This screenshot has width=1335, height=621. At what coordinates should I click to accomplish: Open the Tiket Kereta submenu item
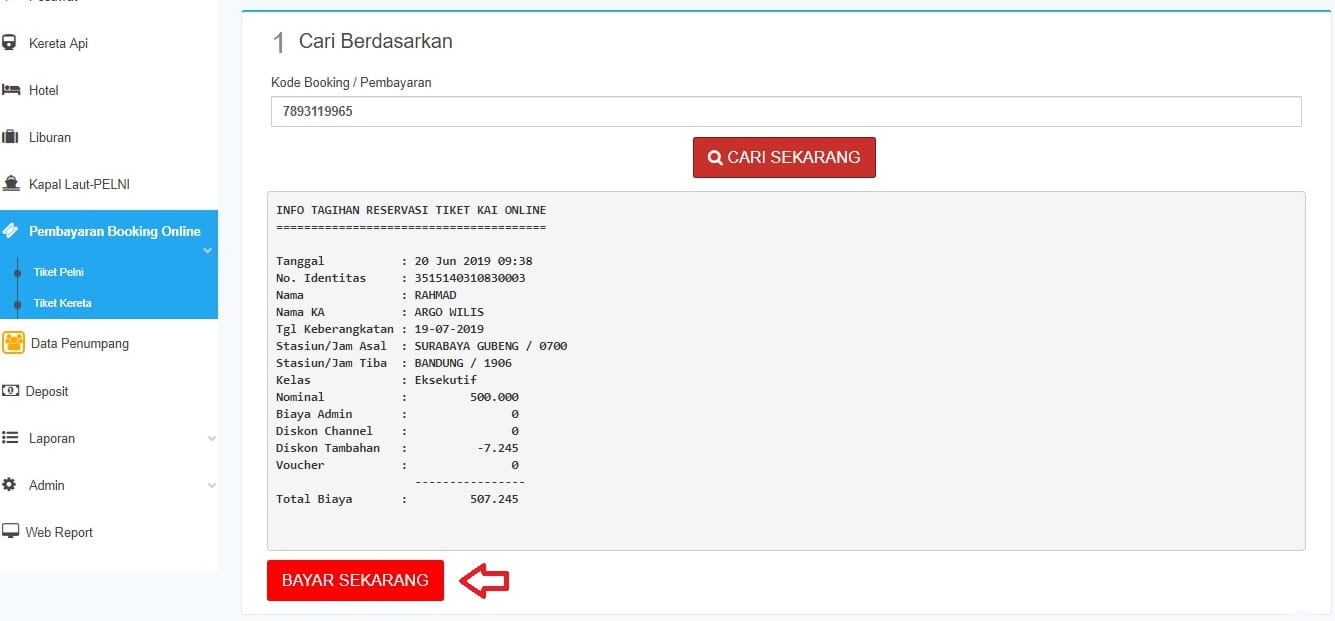coord(63,303)
